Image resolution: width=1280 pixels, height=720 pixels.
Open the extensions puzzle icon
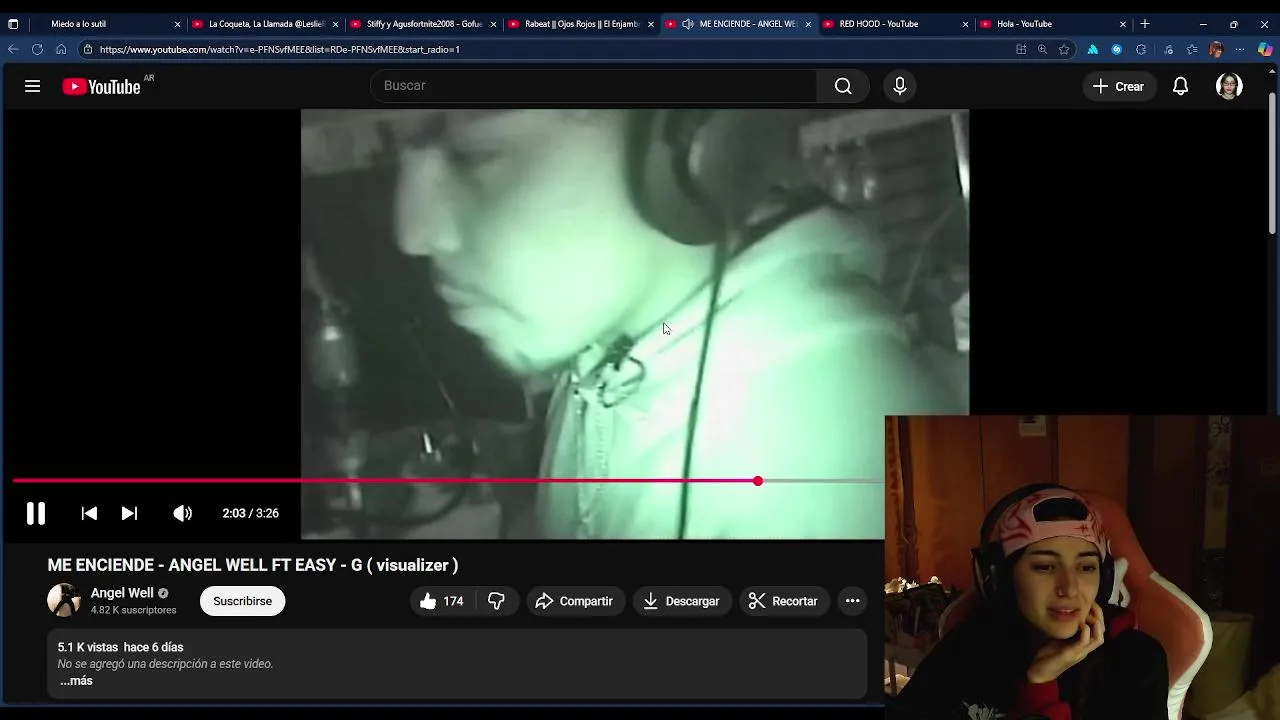tap(1141, 49)
